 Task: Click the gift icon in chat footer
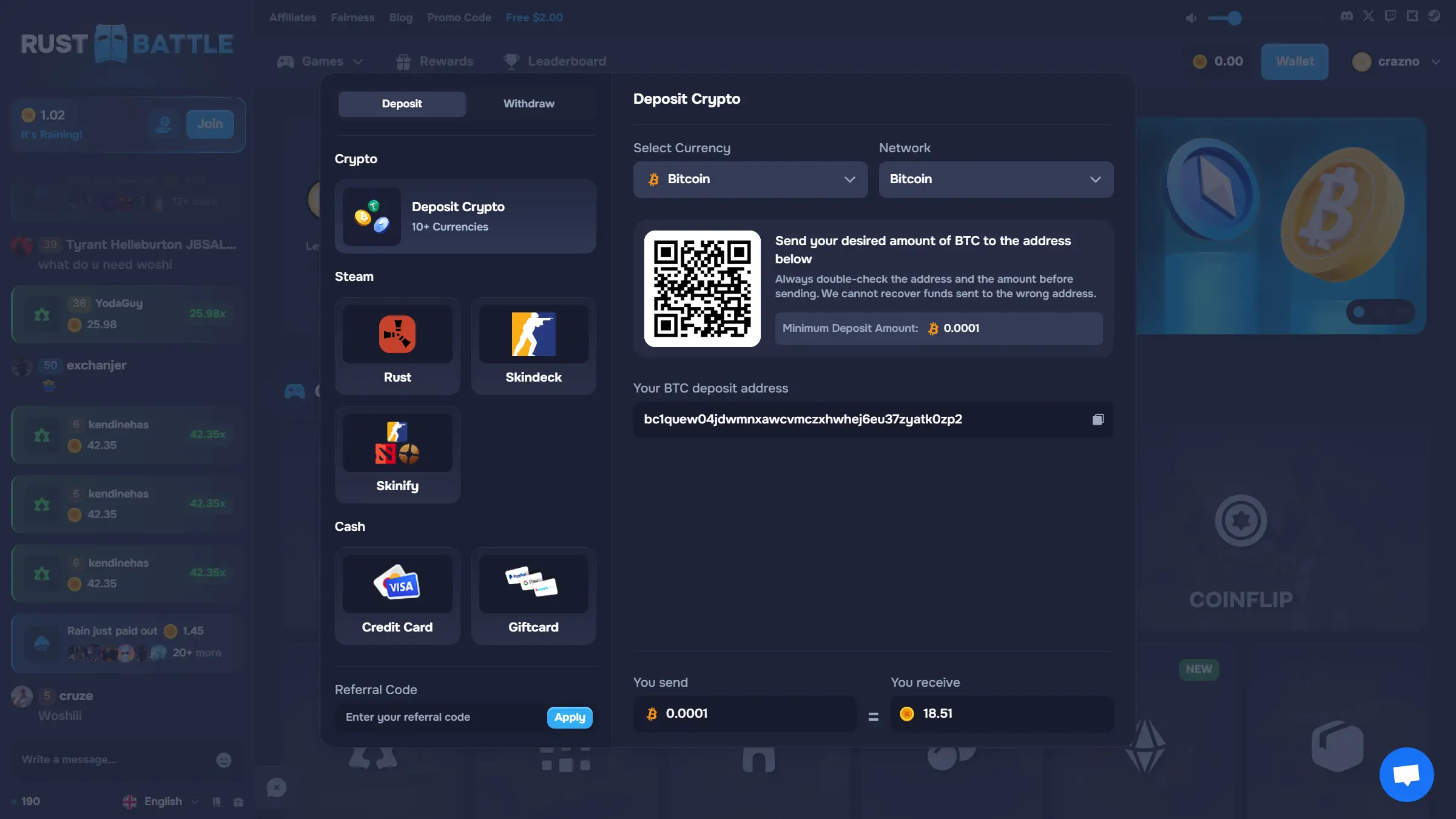coord(238,802)
